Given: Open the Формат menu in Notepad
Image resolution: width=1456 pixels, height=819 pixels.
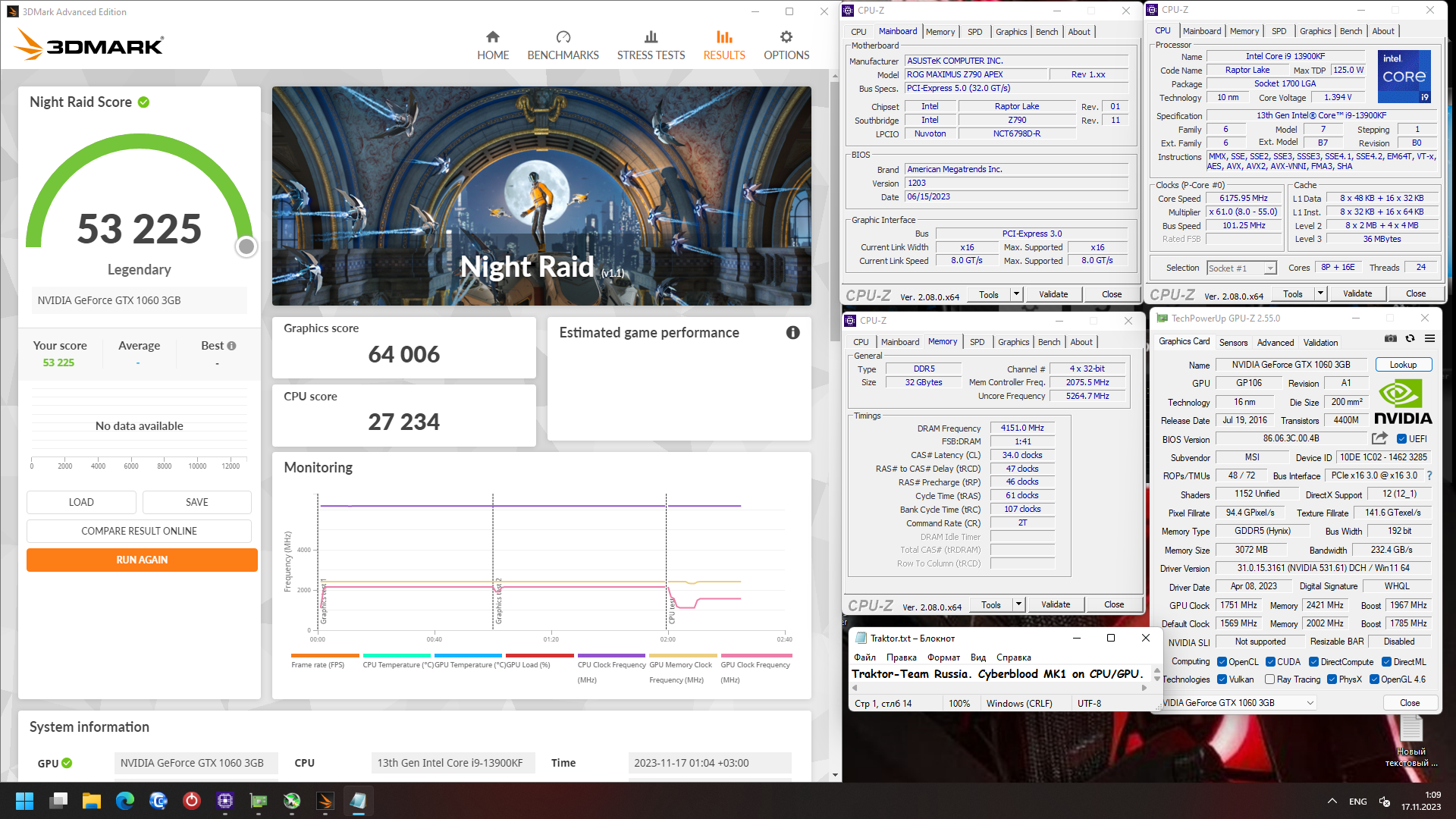Looking at the screenshot, I should click(943, 657).
